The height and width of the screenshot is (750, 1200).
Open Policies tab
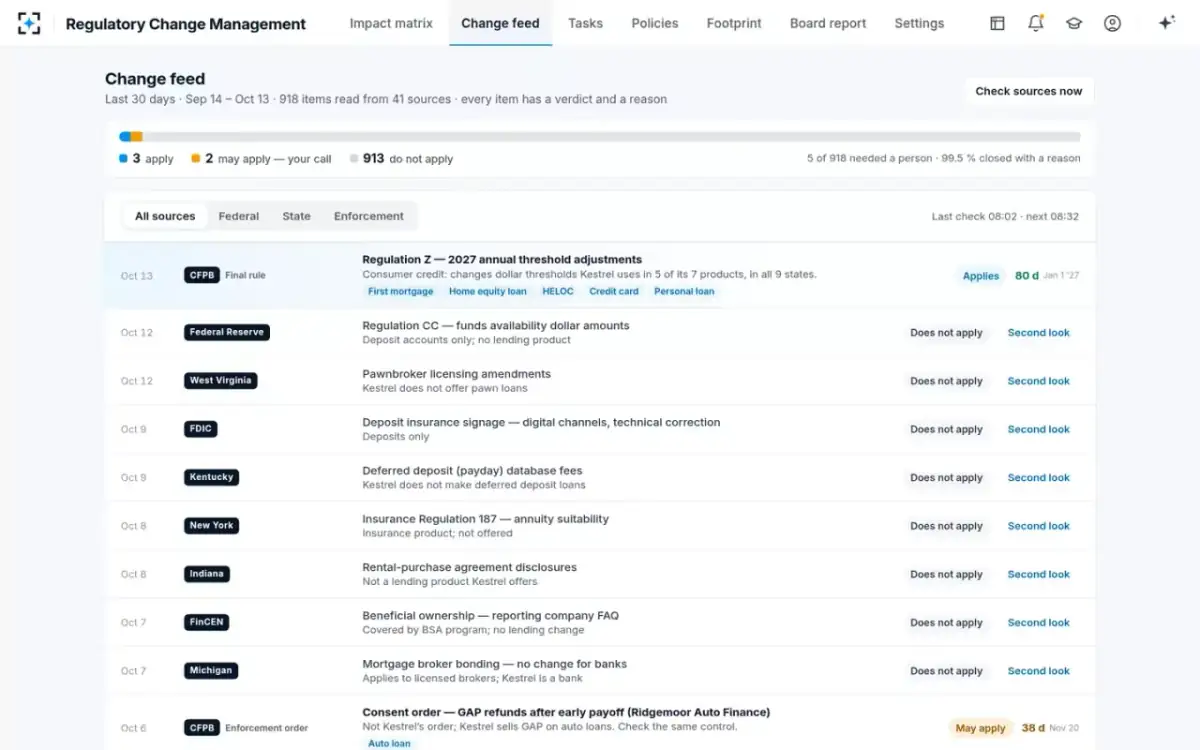click(655, 23)
